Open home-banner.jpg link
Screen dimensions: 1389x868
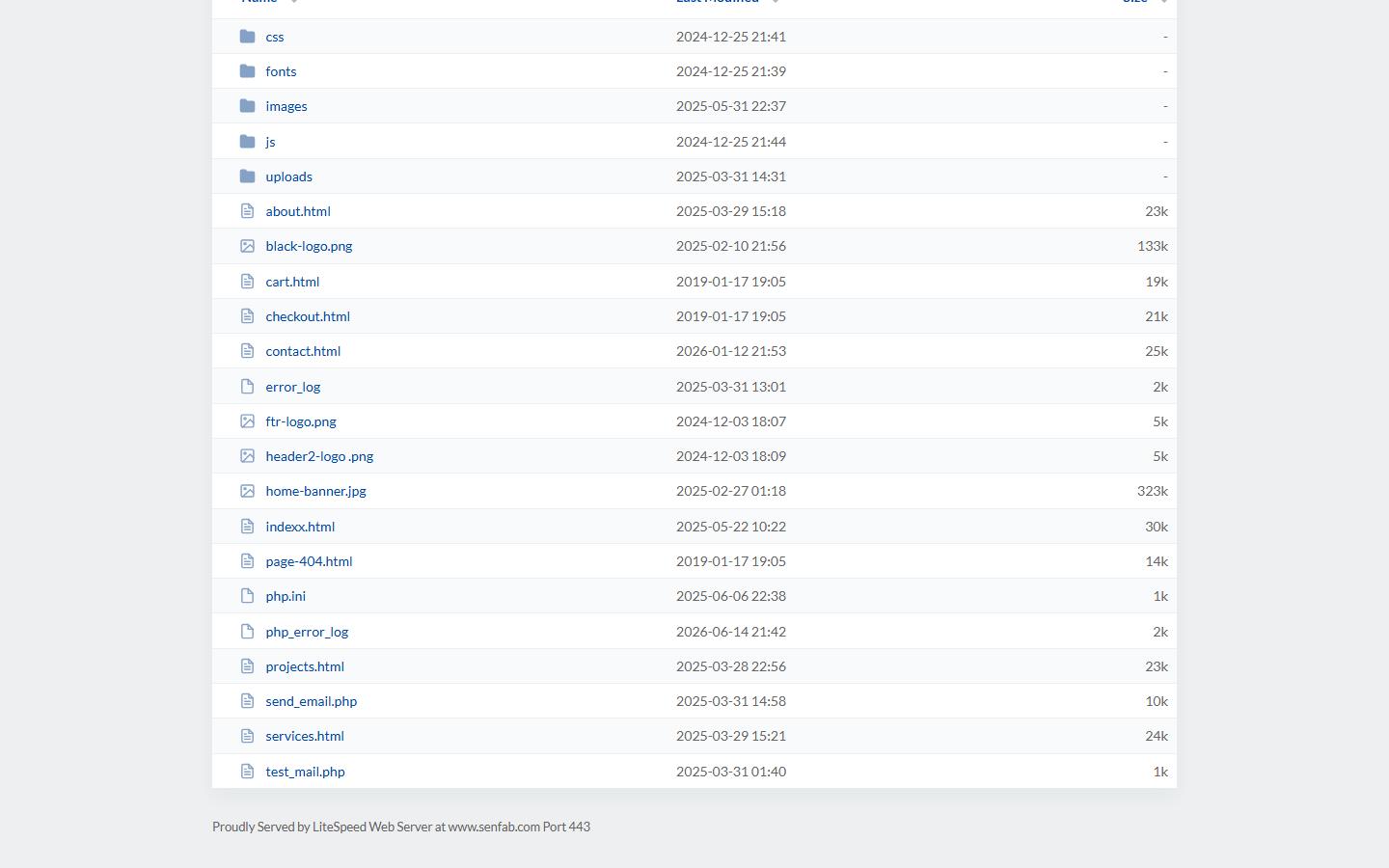[x=315, y=491]
